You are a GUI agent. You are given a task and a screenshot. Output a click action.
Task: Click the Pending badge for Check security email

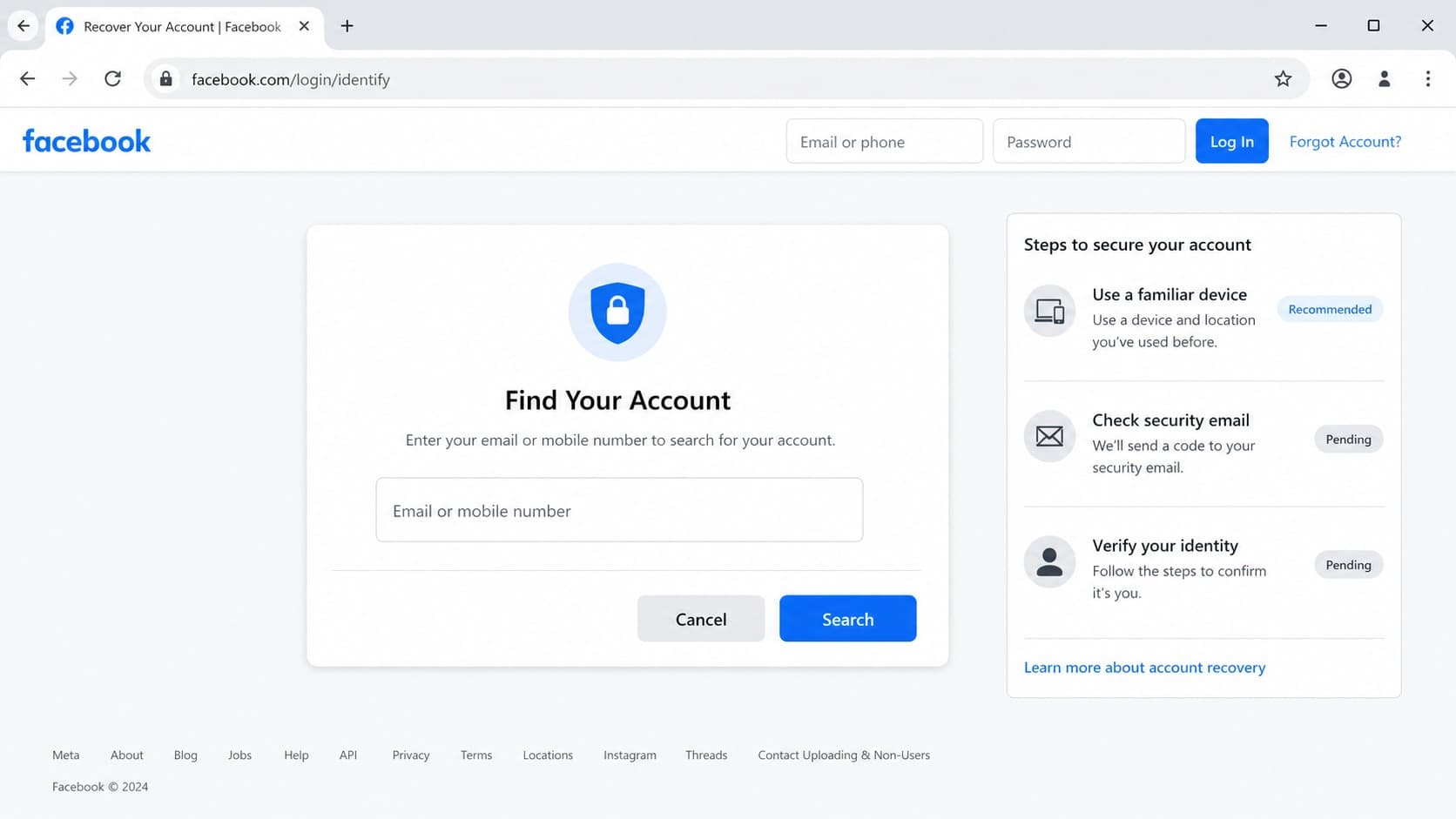[1348, 440]
